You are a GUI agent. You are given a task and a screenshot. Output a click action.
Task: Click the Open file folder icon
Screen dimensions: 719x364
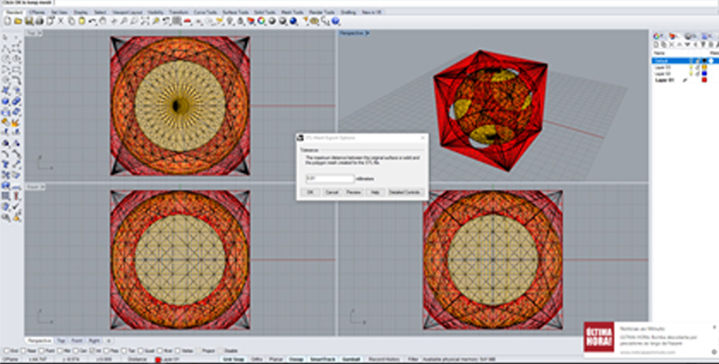click(x=18, y=21)
